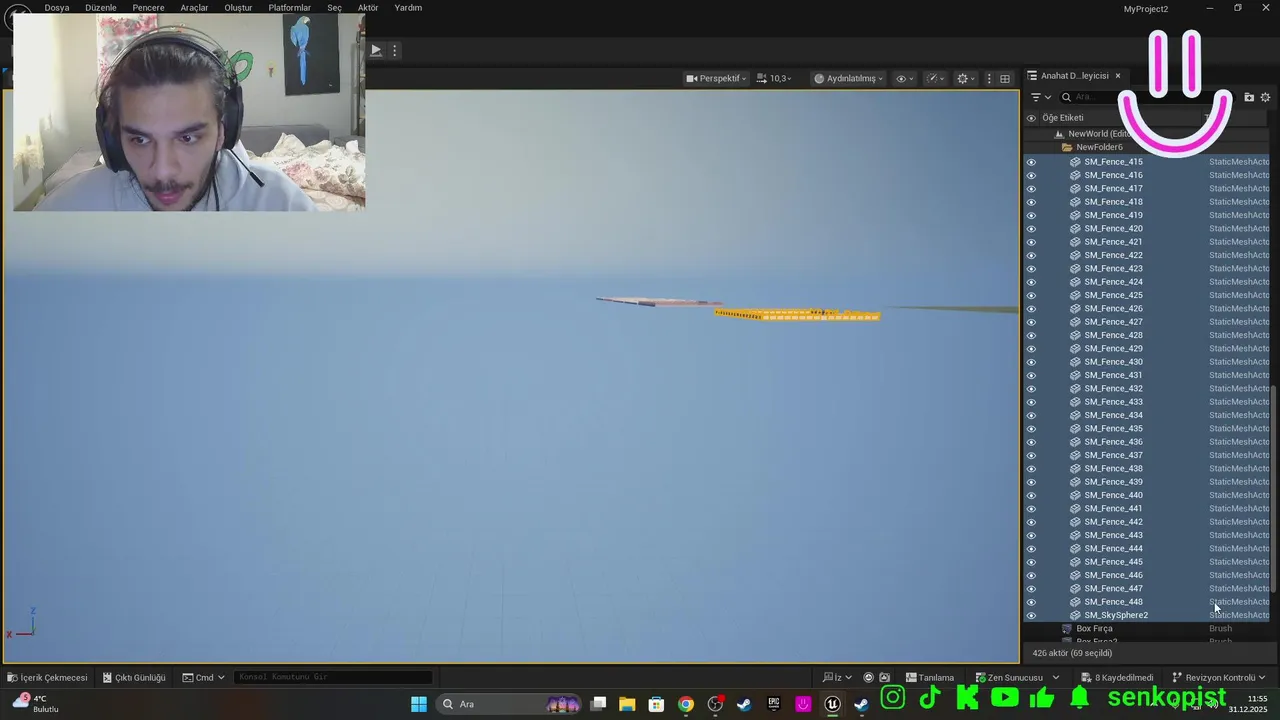Open the viewport settings gear dropdown

(x=966, y=78)
